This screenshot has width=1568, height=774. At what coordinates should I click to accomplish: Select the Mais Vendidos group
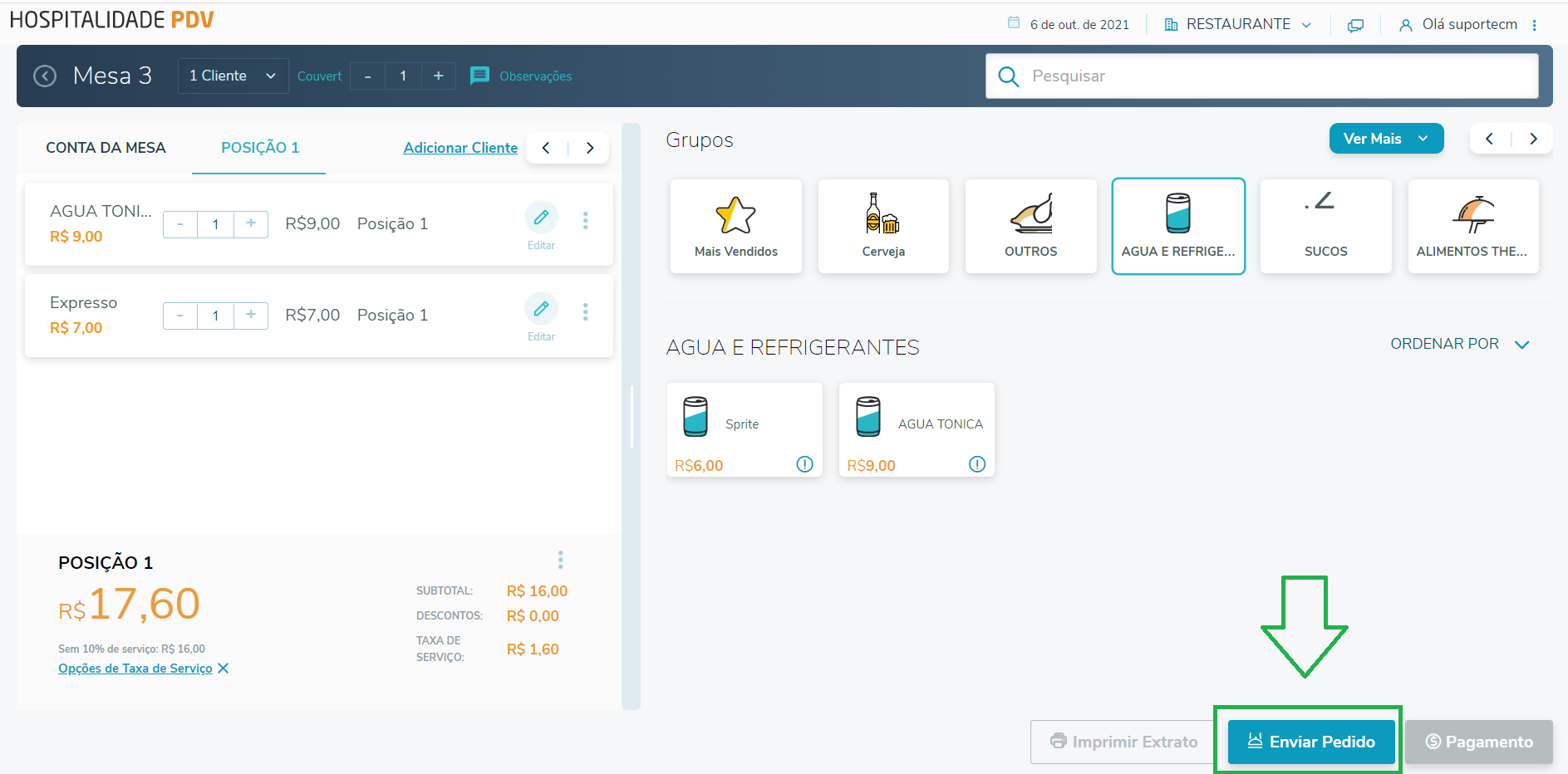tap(736, 226)
